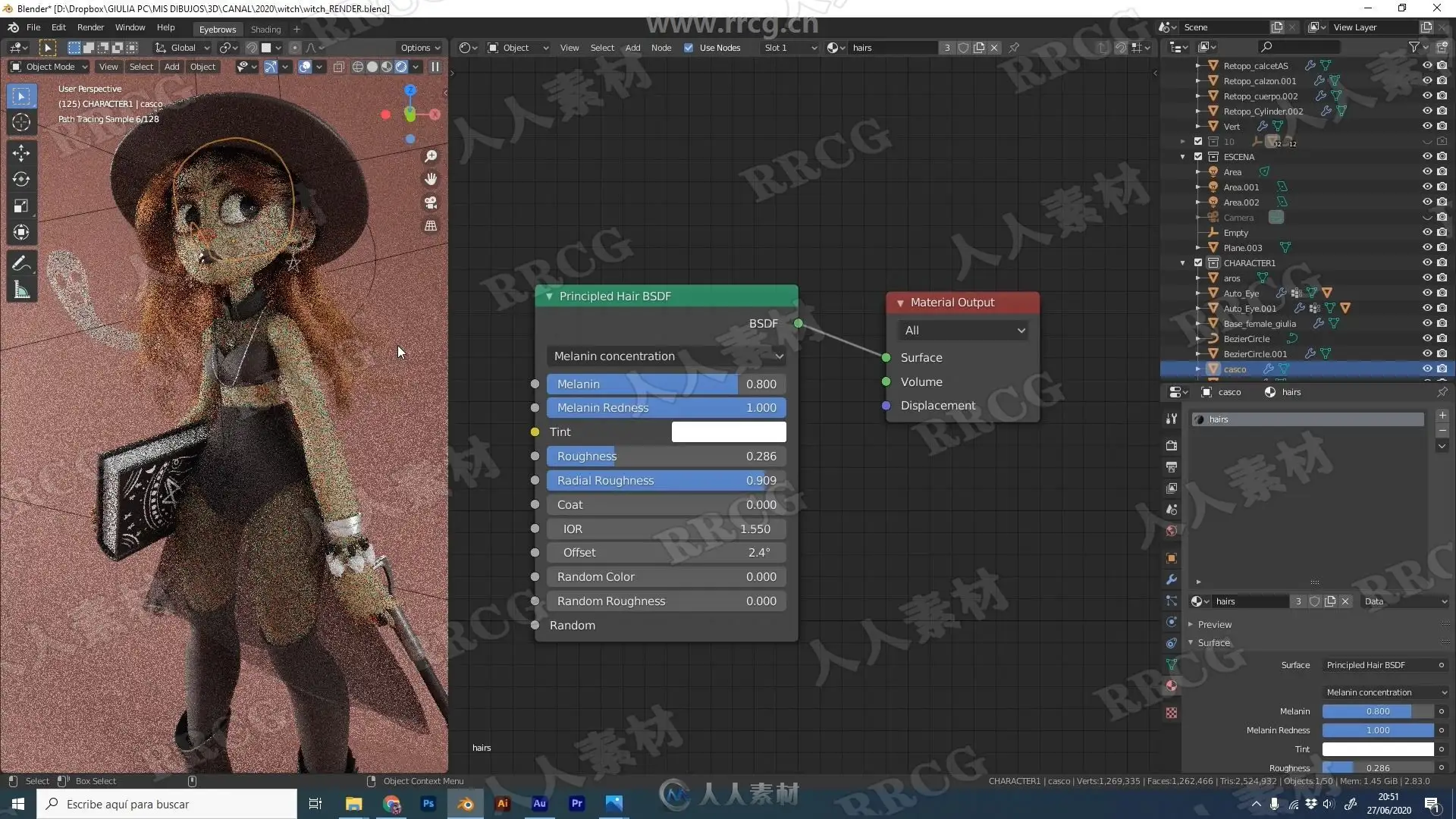
Task: Uncheck the ESCENA collection checkbox
Action: tap(1198, 157)
